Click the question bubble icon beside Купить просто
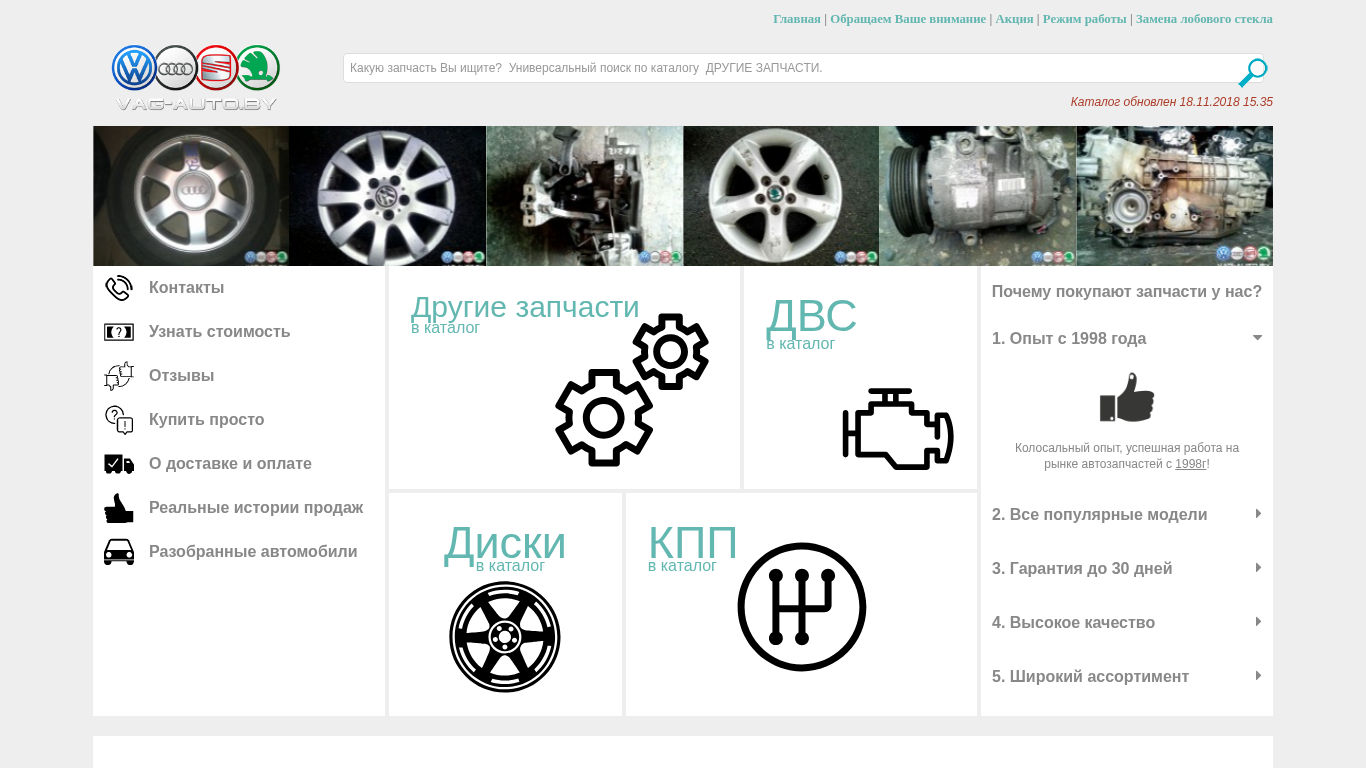The width and height of the screenshot is (1366, 768). [119, 420]
